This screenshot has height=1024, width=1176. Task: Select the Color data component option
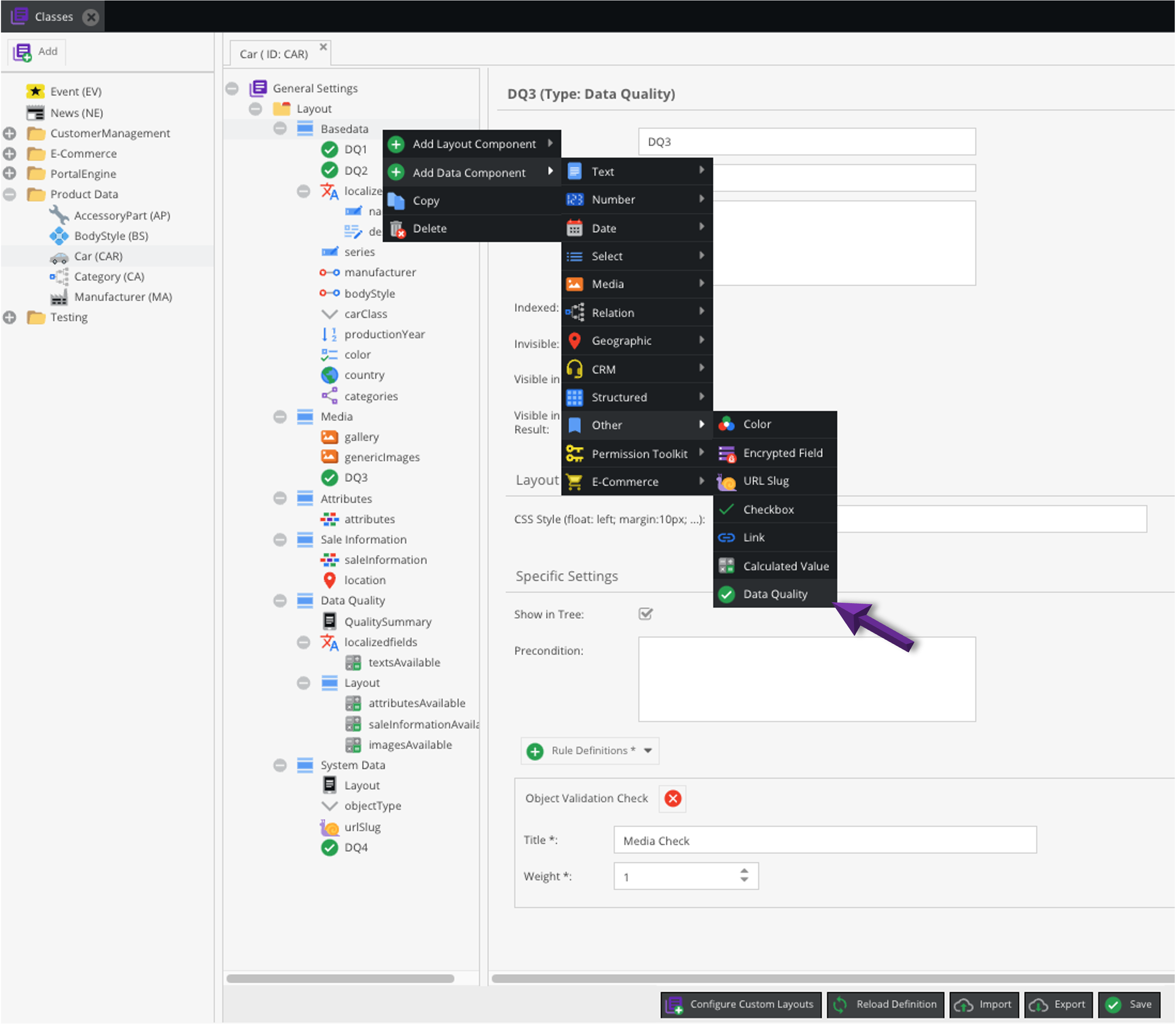757,424
